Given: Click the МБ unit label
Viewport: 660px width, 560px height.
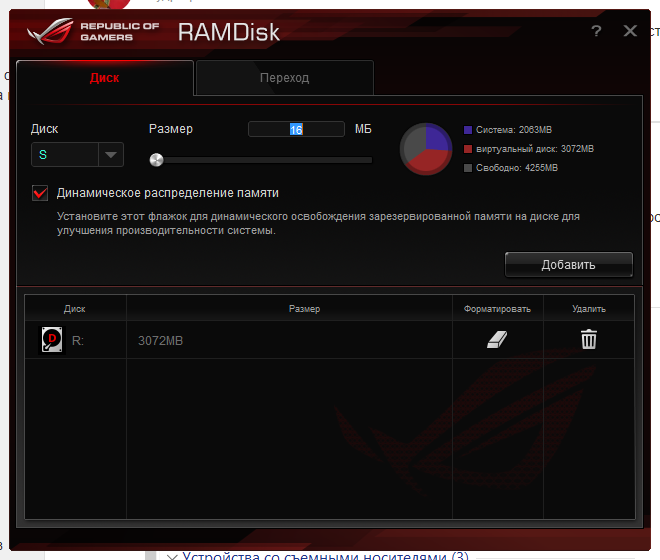Looking at the screenshot, I should click(363, 129).
